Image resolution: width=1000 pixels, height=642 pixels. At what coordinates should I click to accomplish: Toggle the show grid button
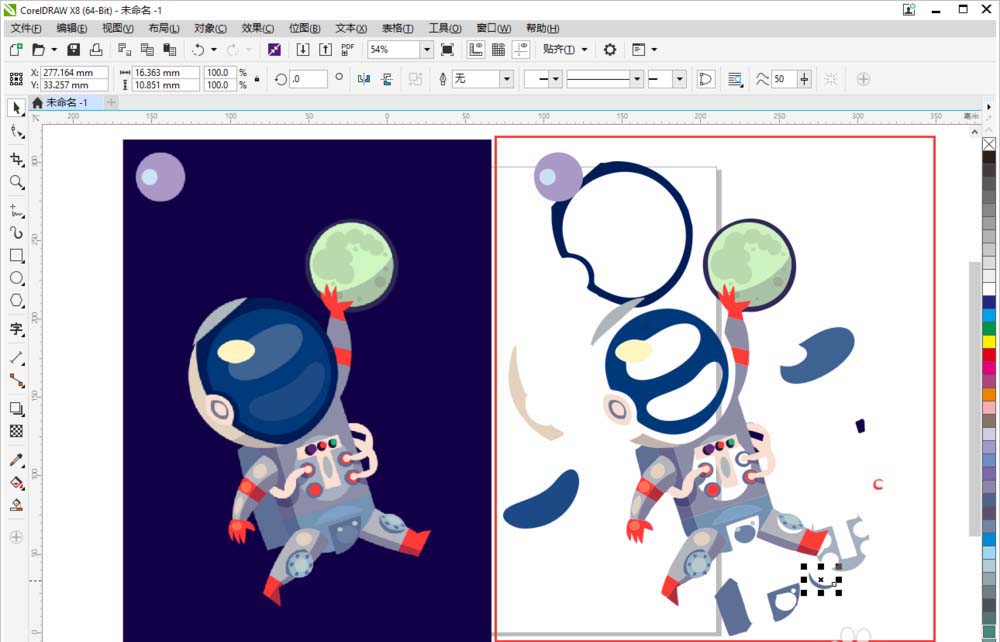(498, 49)
